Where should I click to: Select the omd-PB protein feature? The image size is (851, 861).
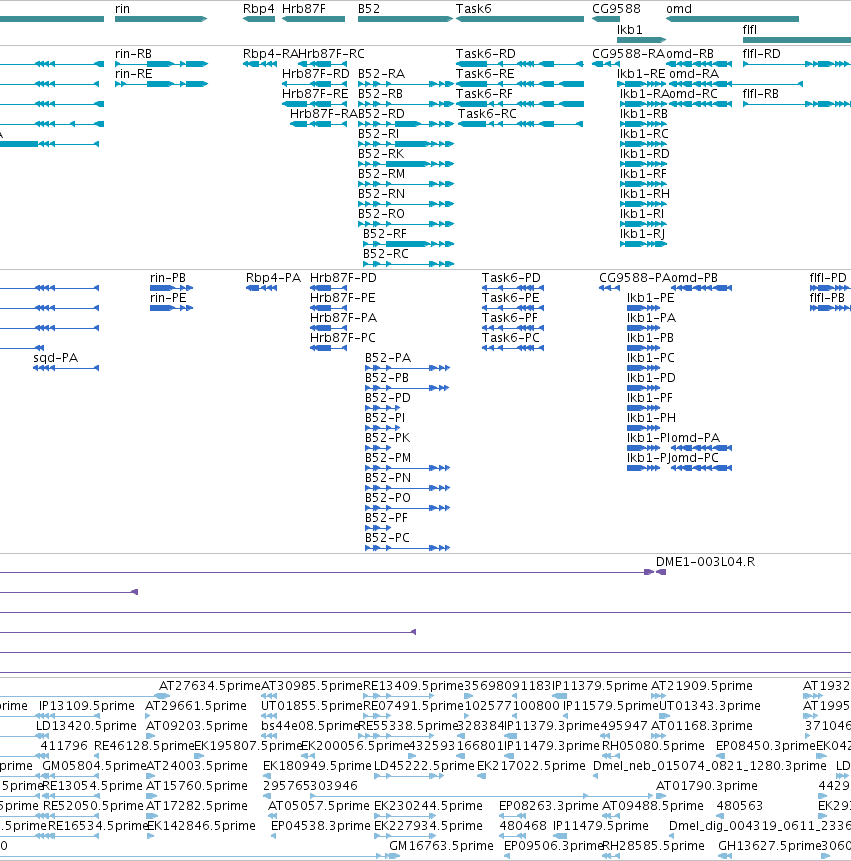[702, 288]
